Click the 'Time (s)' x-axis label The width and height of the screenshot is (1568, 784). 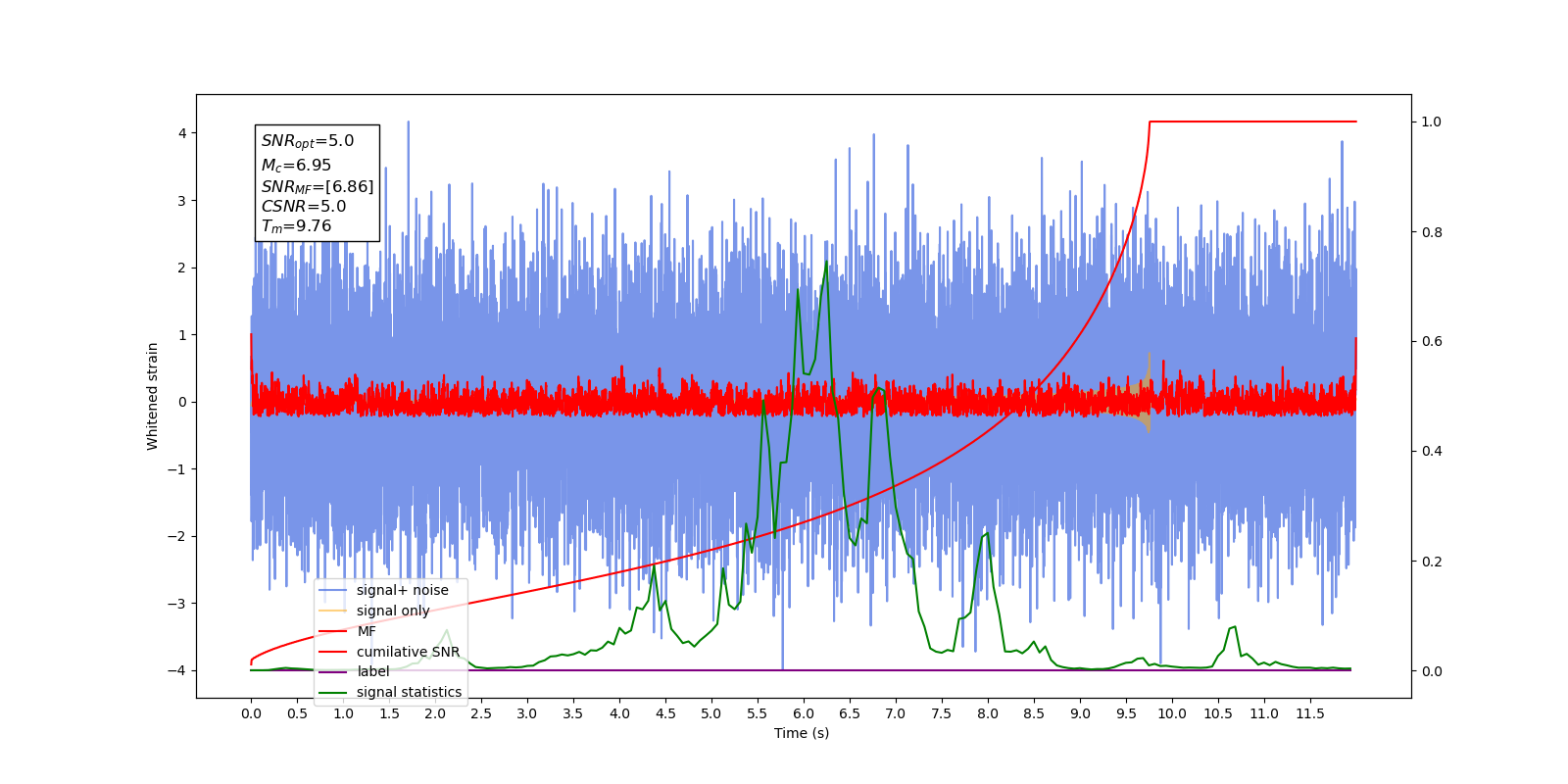click(802, 733)
